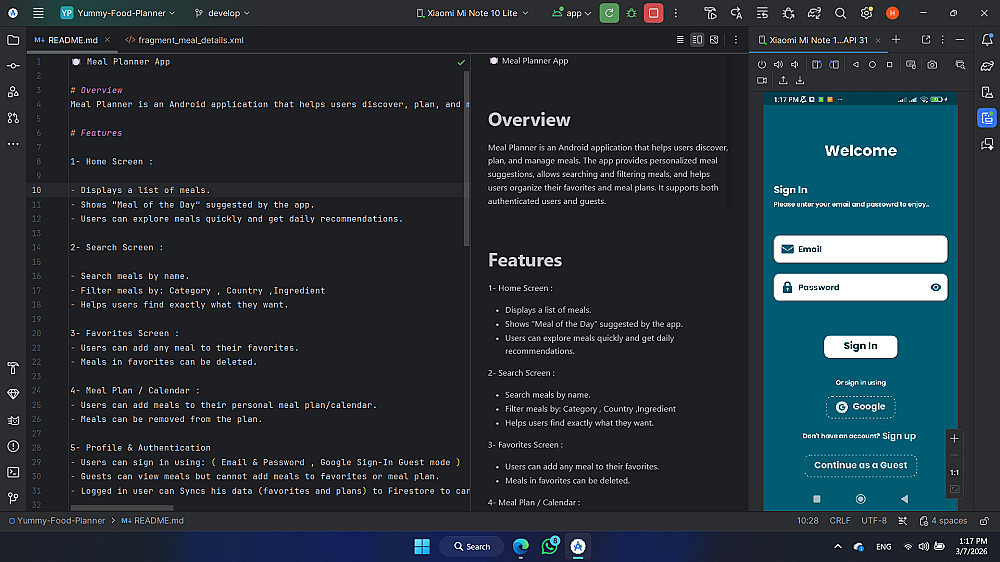Open the Yummy-Food-Planner project dropdown
The height and width of the screenshot is (562, 1000).
(117, 13)
